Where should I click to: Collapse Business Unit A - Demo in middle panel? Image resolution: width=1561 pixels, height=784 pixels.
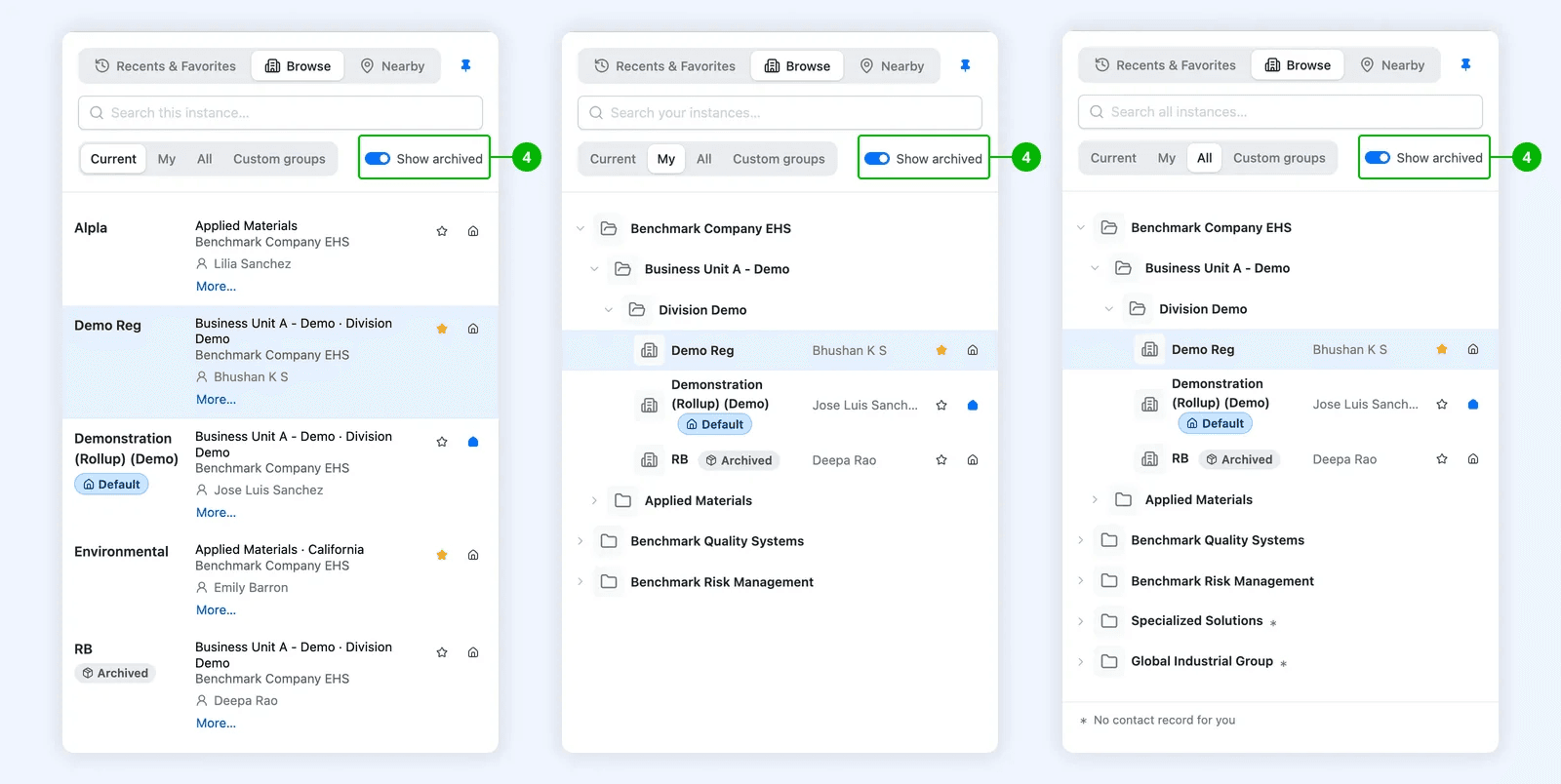tap(594, 269)
